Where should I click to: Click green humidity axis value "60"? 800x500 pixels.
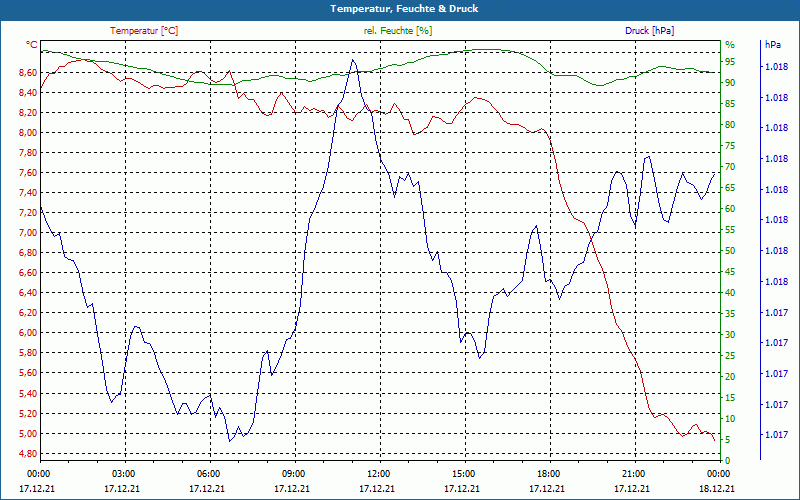point(730,209)
